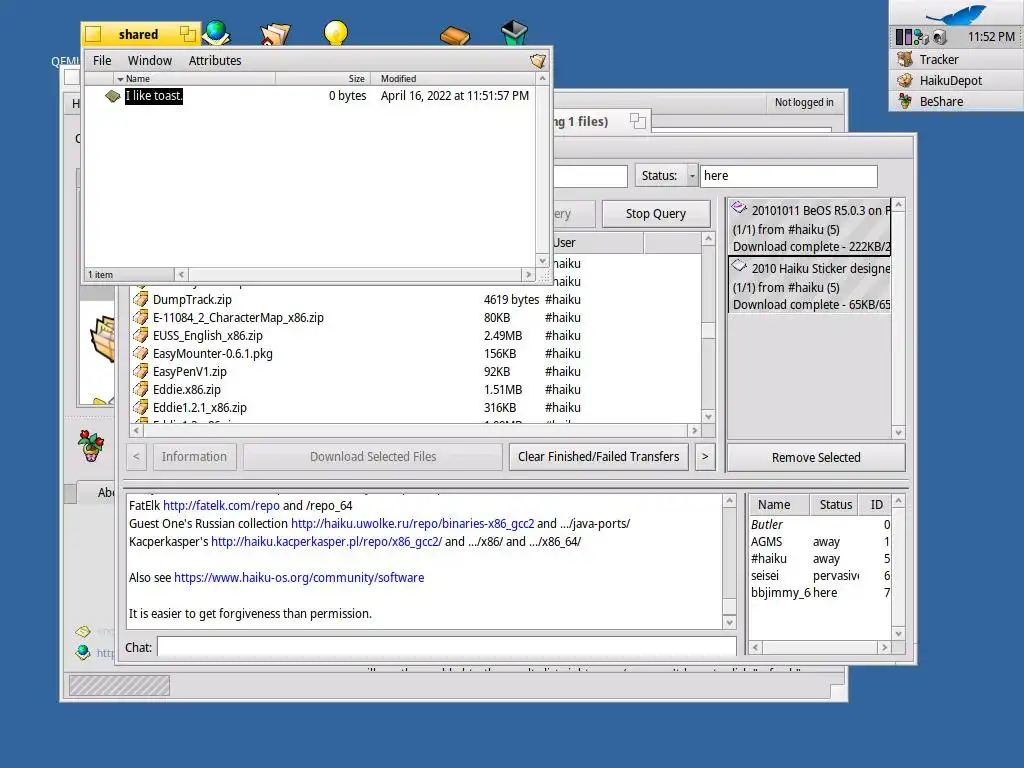Click the User column header in BeShare results

coord(598,243)
